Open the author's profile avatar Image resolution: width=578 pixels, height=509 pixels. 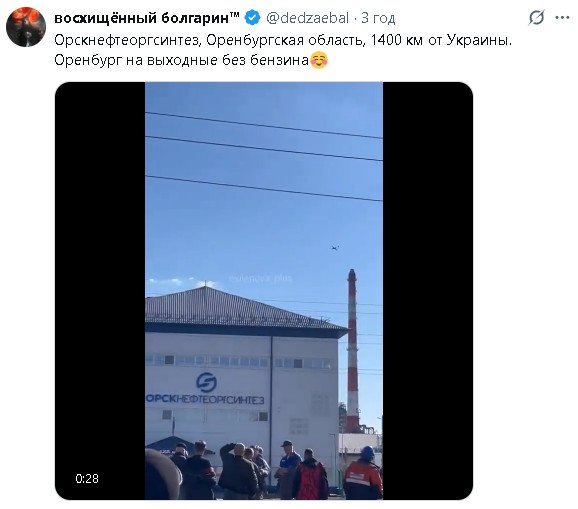[x=26, y=27]
